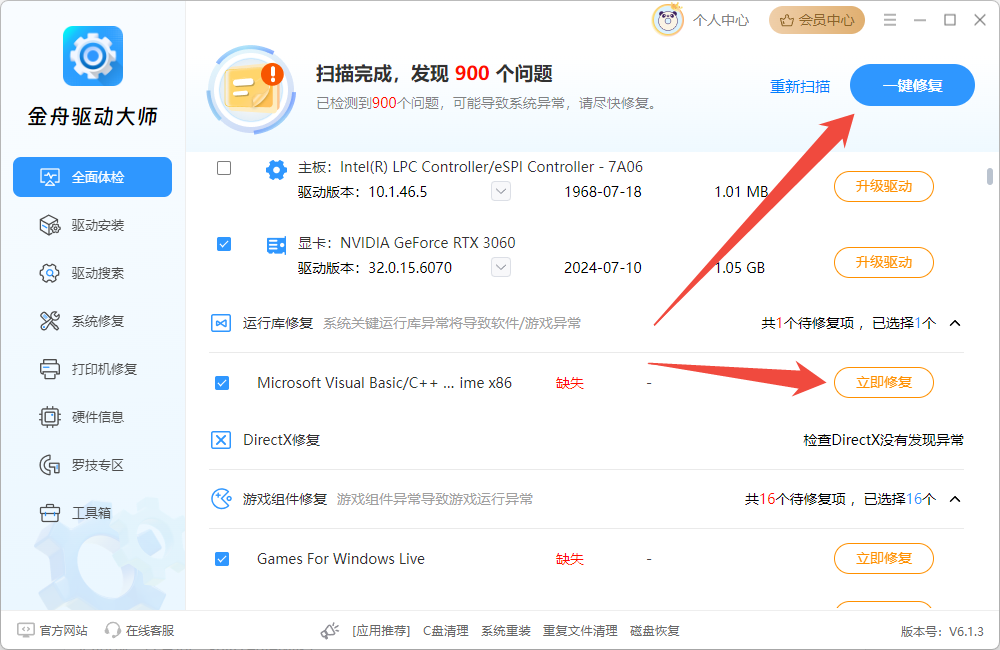Switch to 全面体检 in sidebar
The width and height of the screenshot is (1000, 650).
click(x=92, y=177)
